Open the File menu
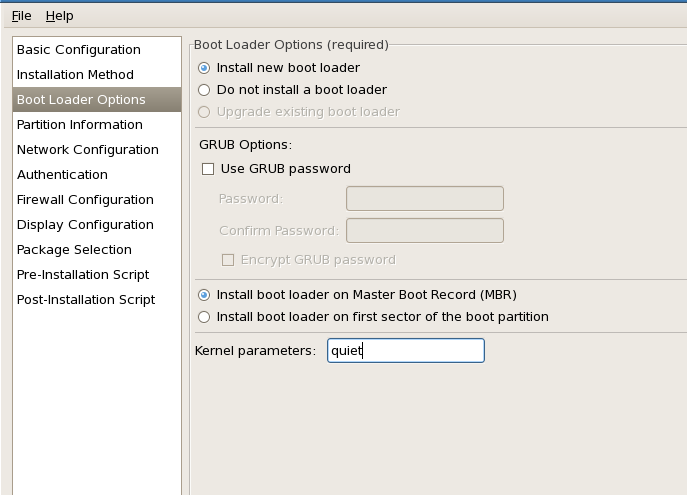687x495 pixels. tap(21, 16)
